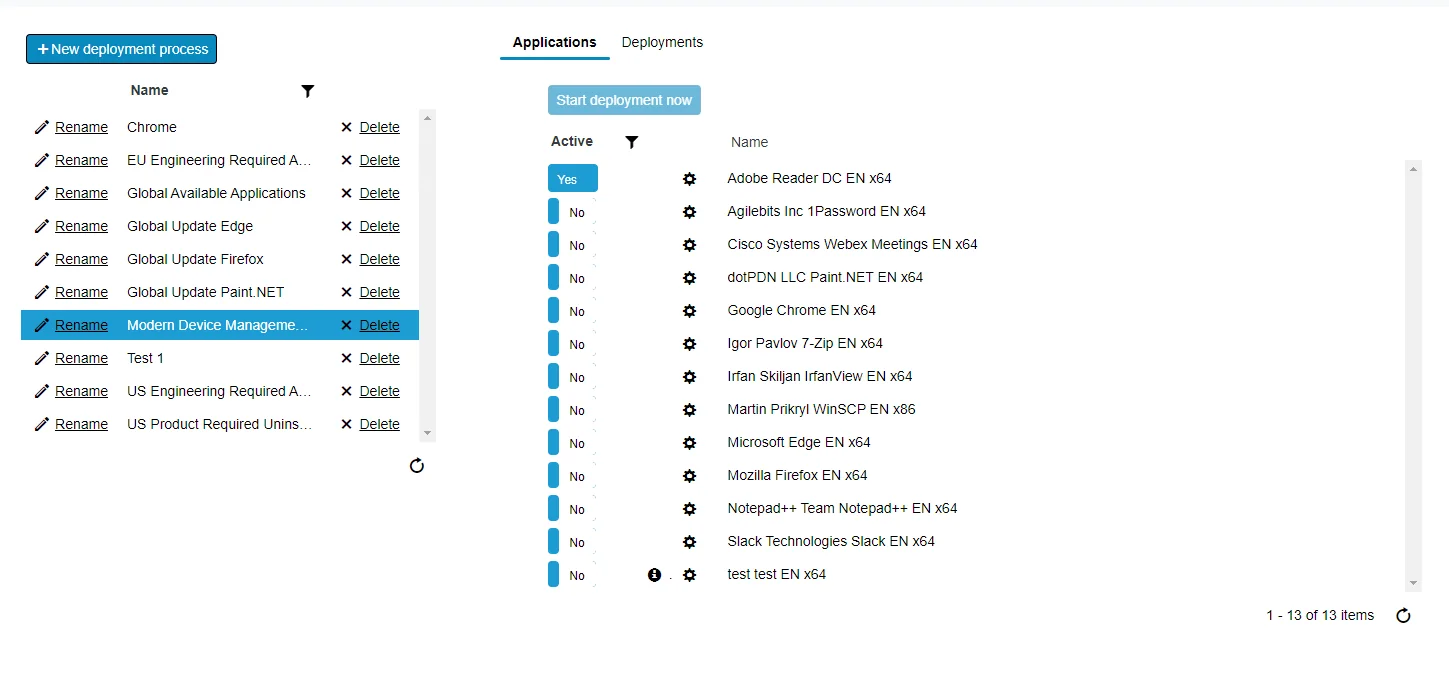Open settings gear for Adobe Reader DC
The height and width of the screenshot is (674, 1449).
[x=689, y=179]
